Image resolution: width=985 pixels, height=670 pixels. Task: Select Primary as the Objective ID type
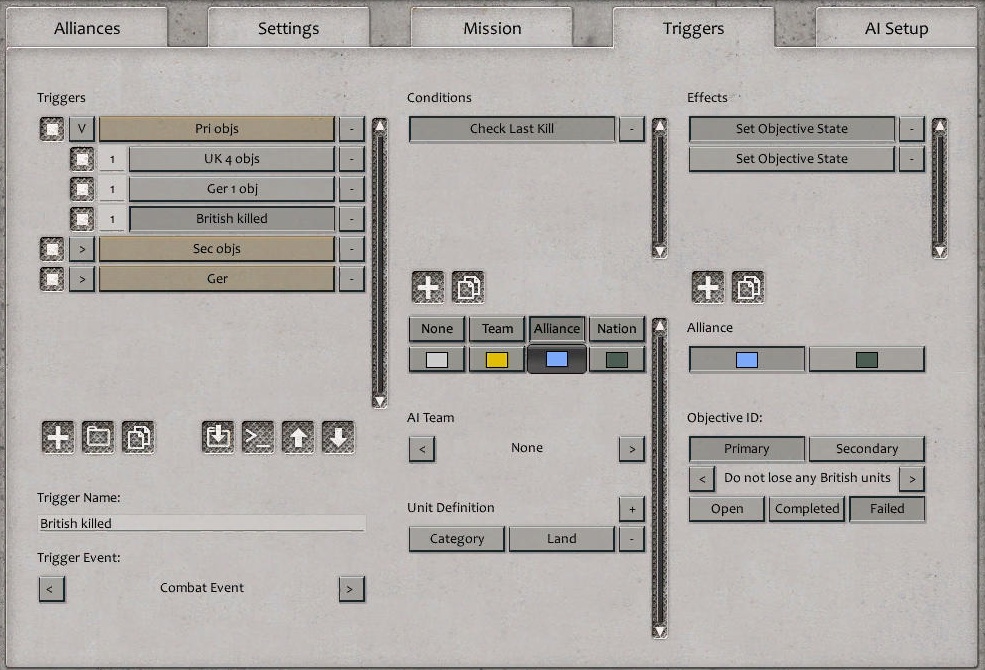click(x=746, y=448)
